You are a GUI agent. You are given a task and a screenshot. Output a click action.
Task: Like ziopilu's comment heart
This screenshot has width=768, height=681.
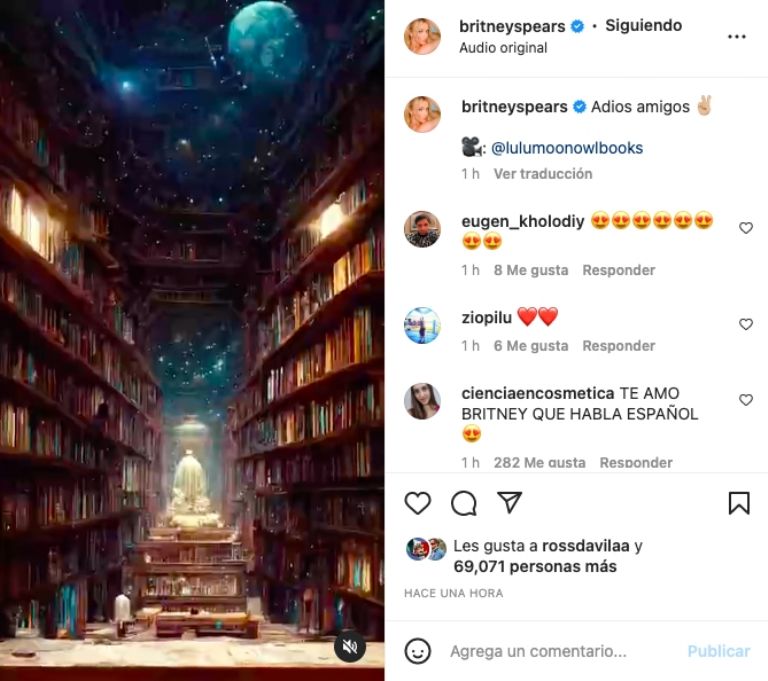(745, 324)
